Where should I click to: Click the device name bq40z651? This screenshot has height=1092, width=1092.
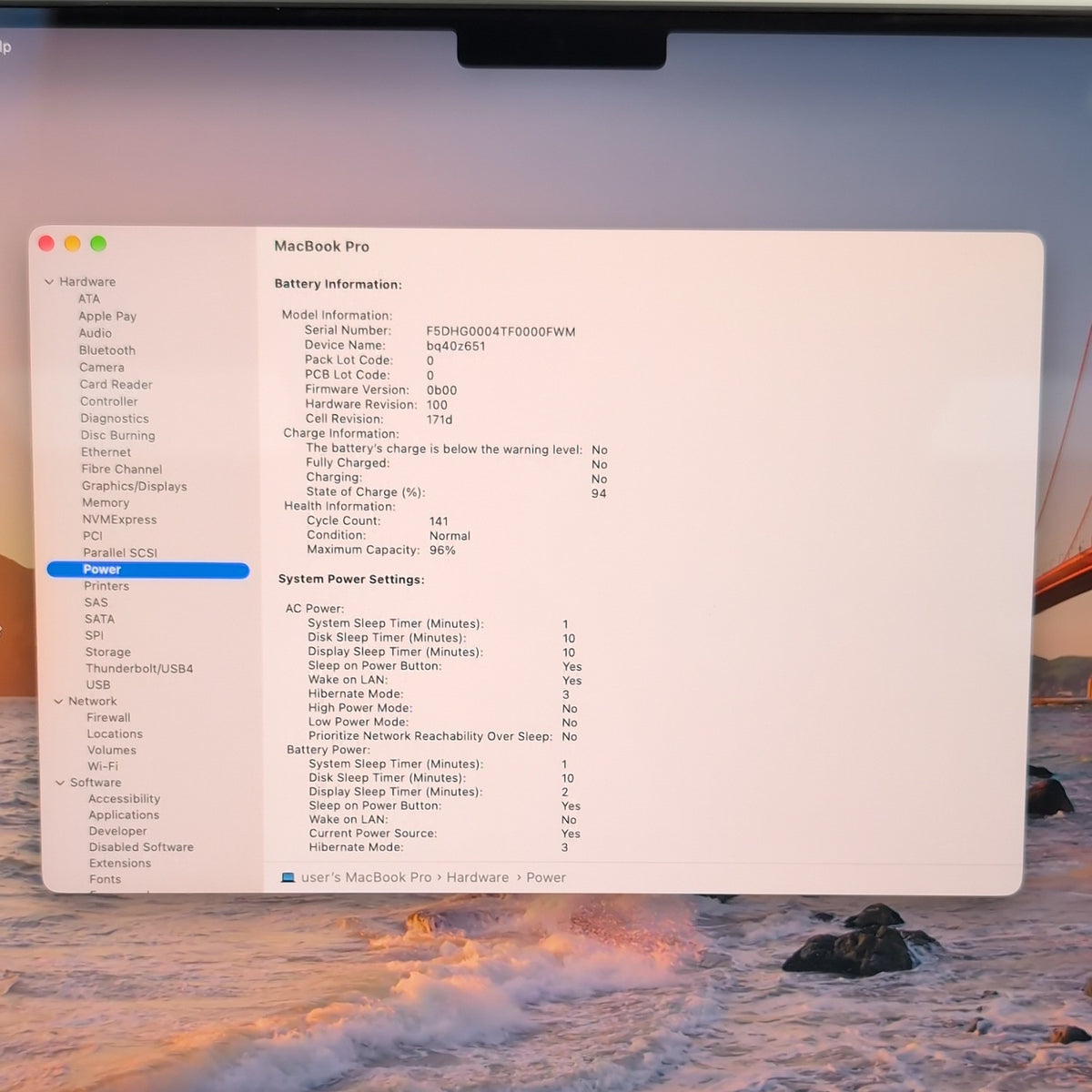coord(456,347)
